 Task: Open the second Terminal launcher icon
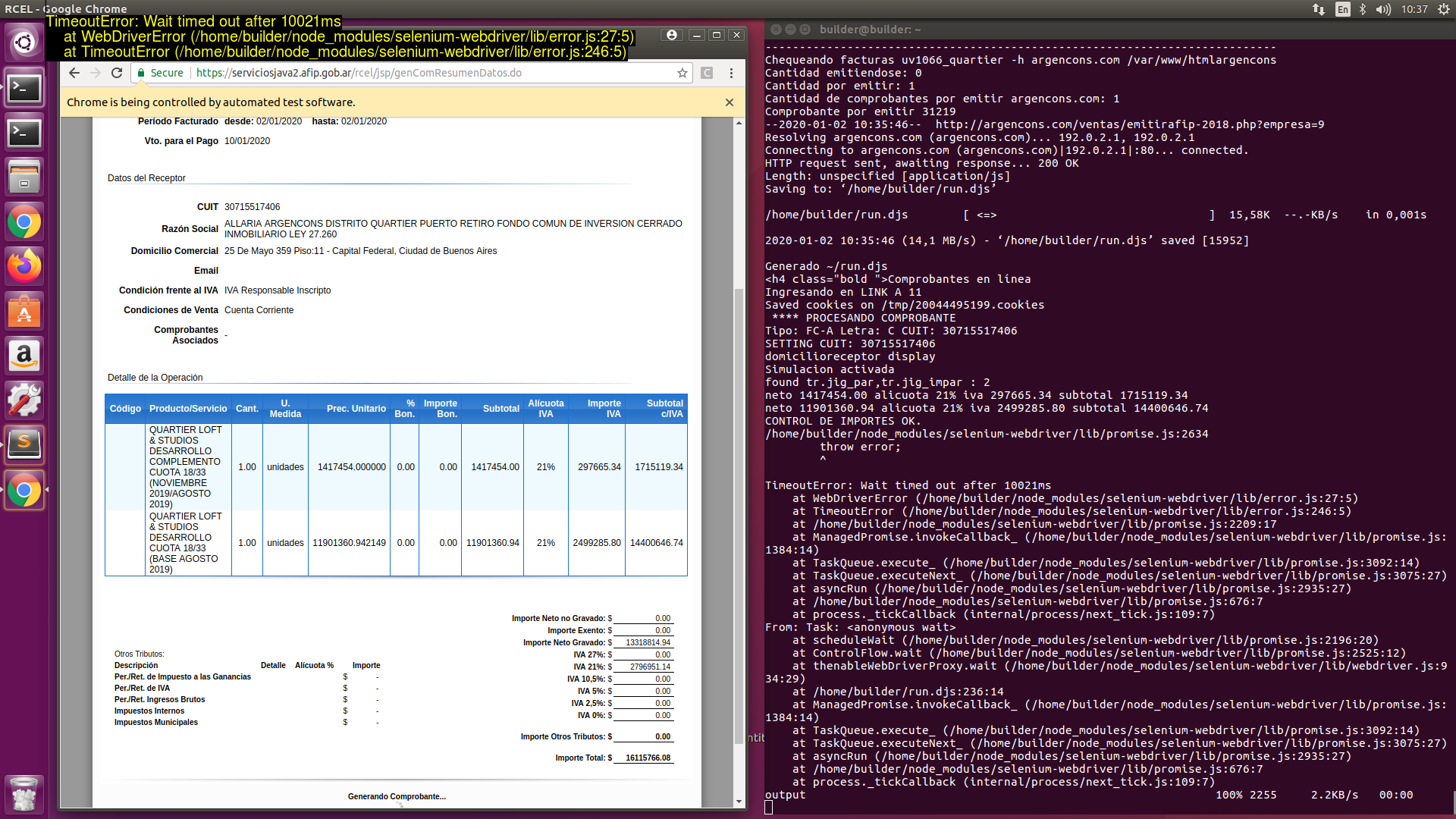point(24,133)
